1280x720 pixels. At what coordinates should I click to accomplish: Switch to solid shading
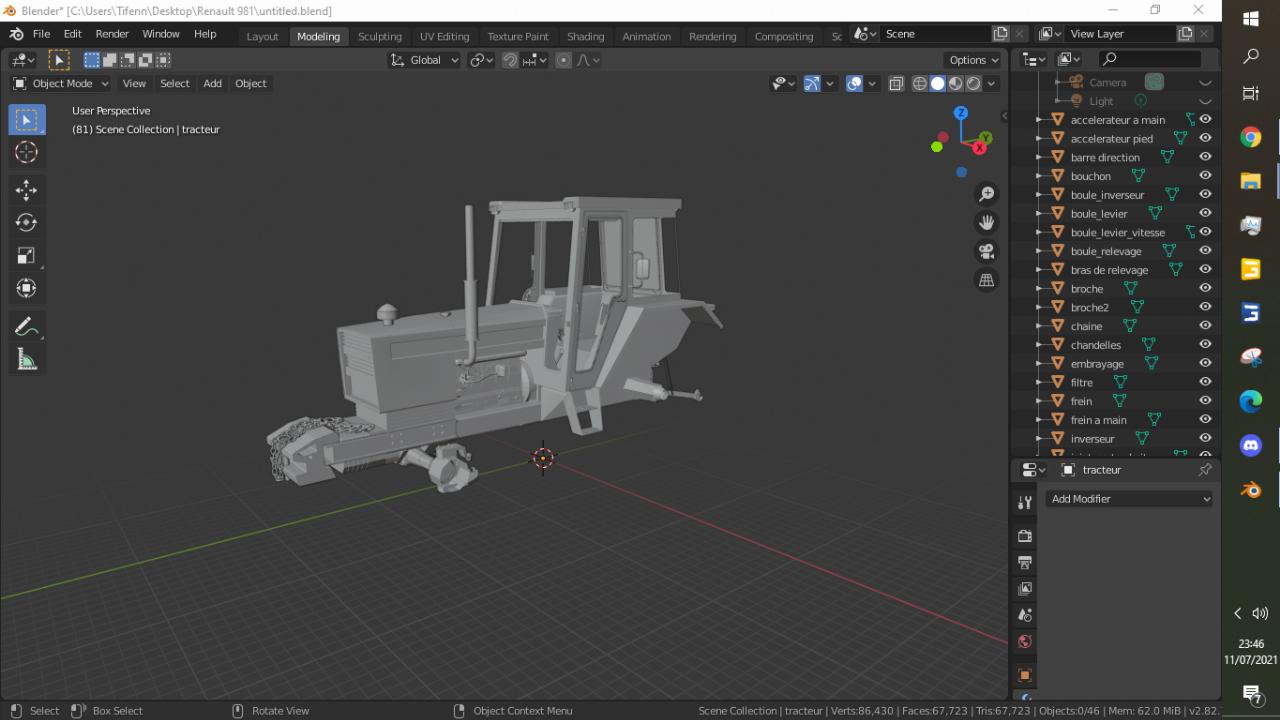[x=938, y=84]
